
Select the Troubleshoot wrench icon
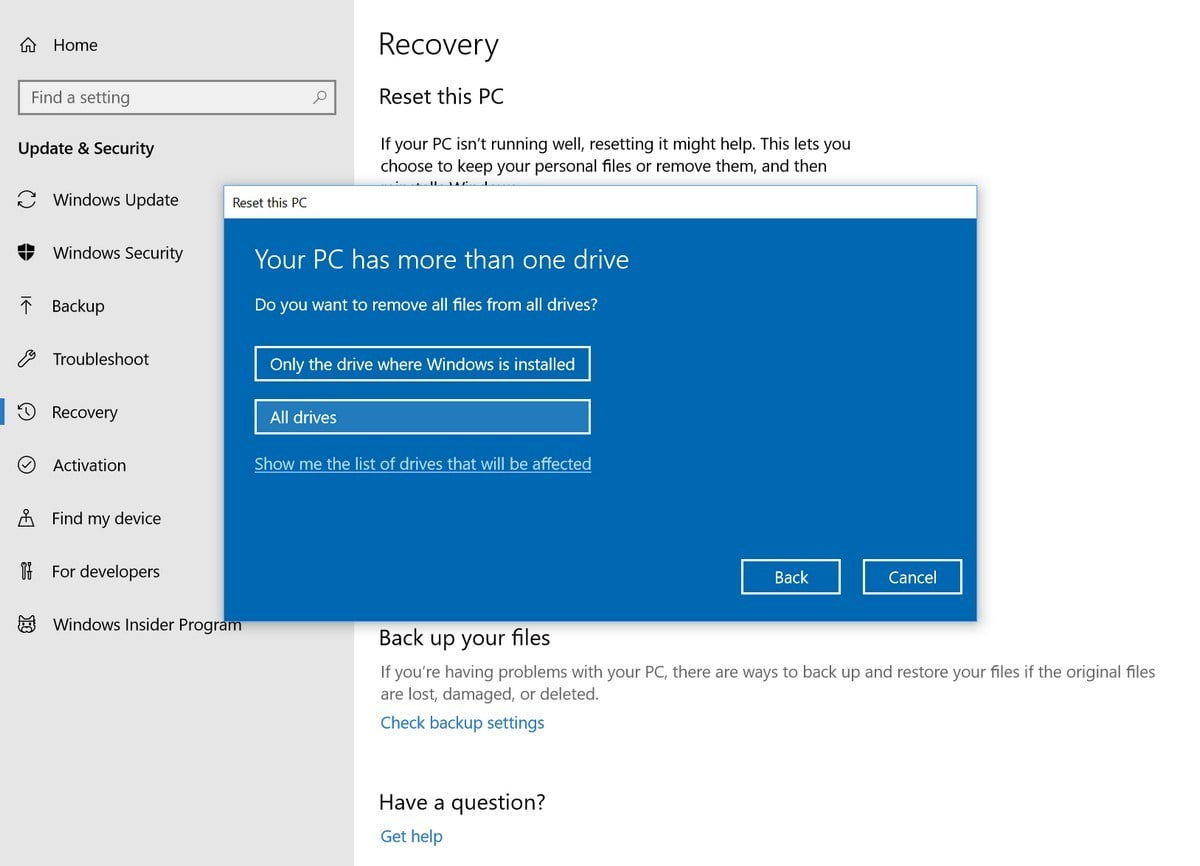coord(28,358)
